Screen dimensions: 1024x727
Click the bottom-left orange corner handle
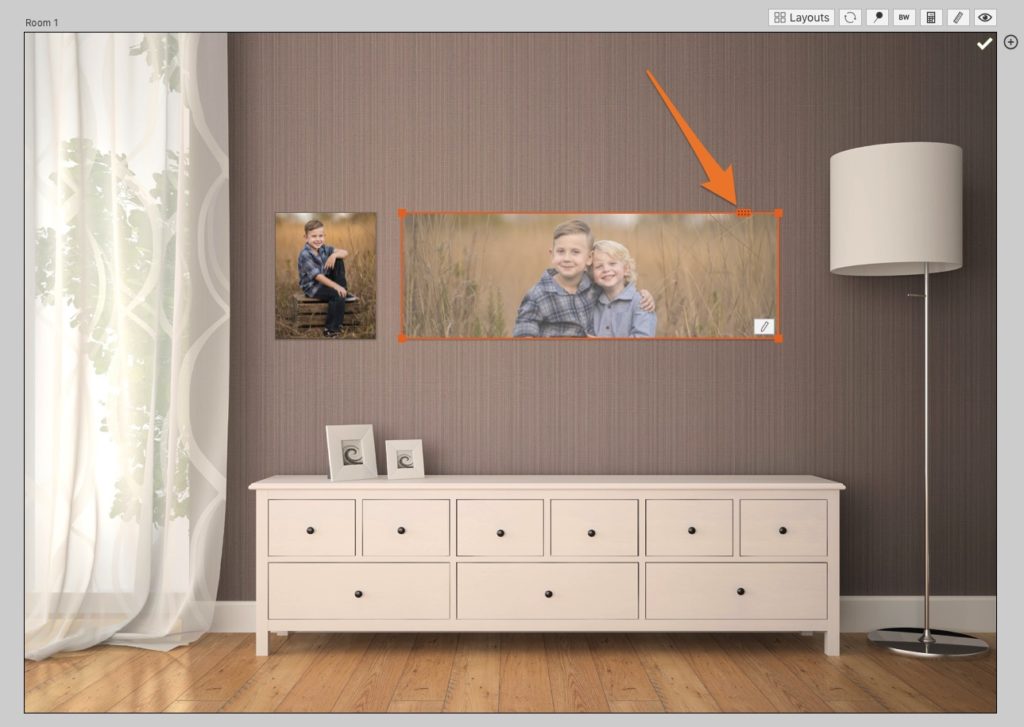tap(402, 338)
